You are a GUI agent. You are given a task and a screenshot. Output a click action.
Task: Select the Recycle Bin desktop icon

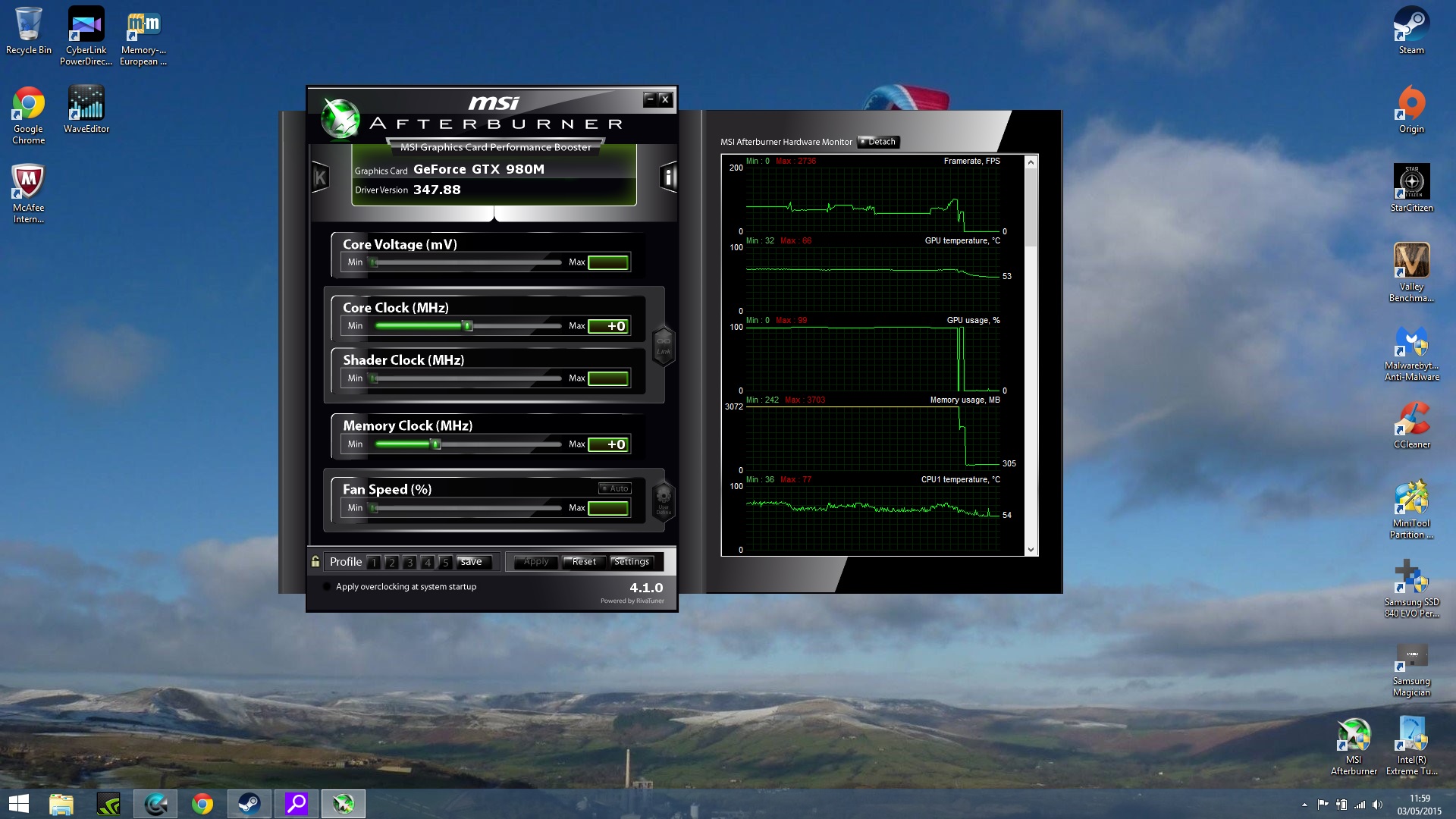click(x=29, y=31)
